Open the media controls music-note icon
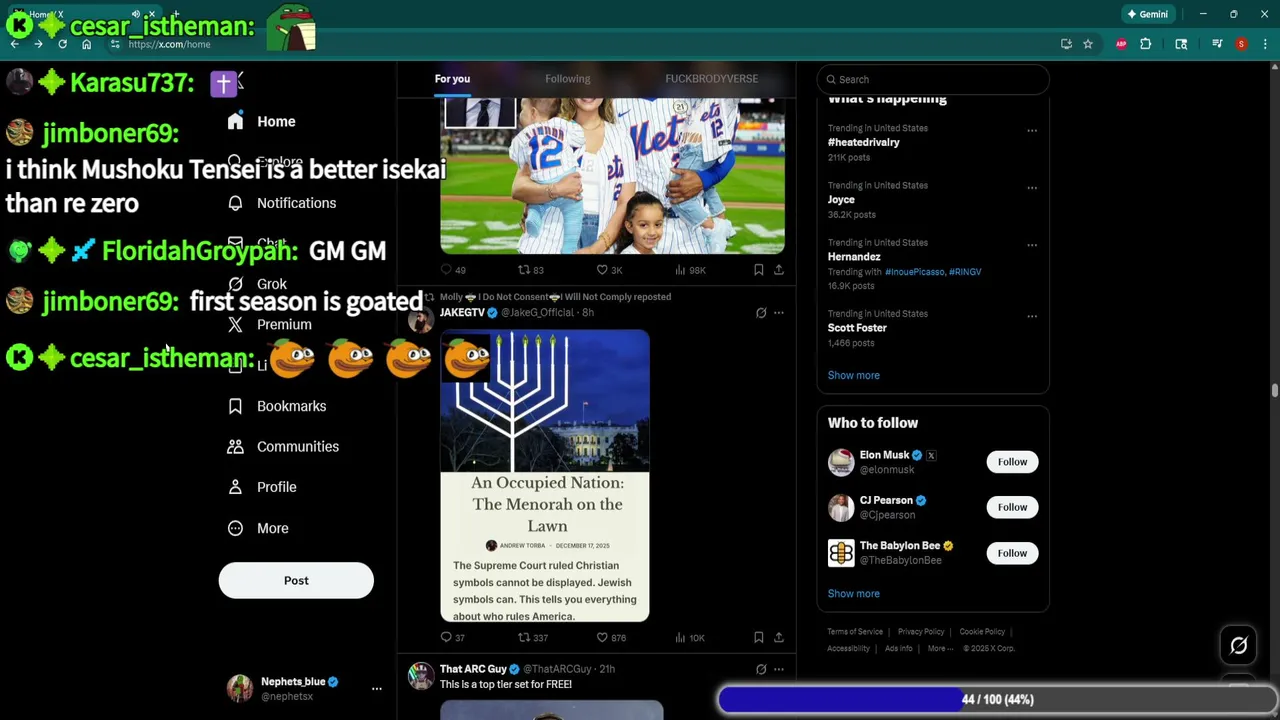1280x720 pixels. tap(1217, 44)
